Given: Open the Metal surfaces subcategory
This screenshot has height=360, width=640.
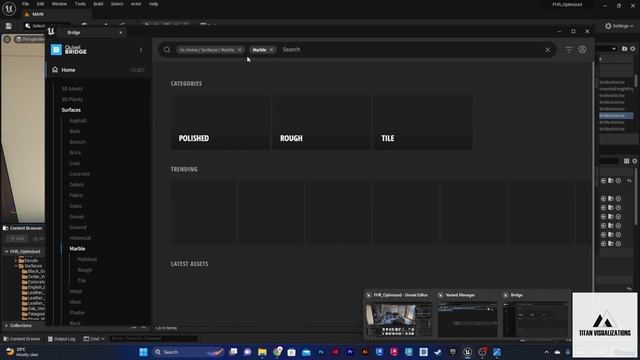Looking at the screenshot, I should click(x=76, y=291).
